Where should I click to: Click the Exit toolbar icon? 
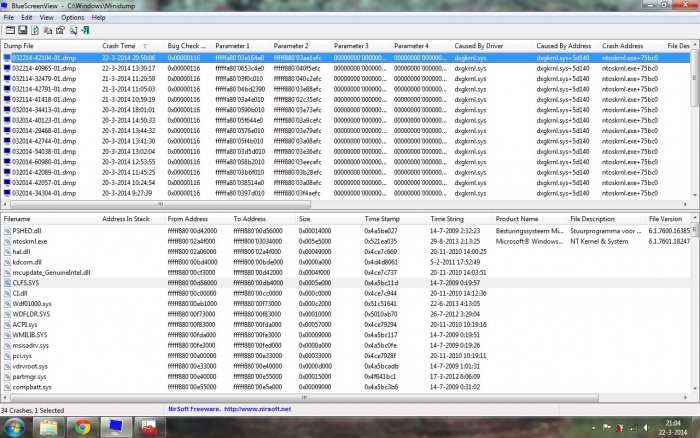pos(87,31)
